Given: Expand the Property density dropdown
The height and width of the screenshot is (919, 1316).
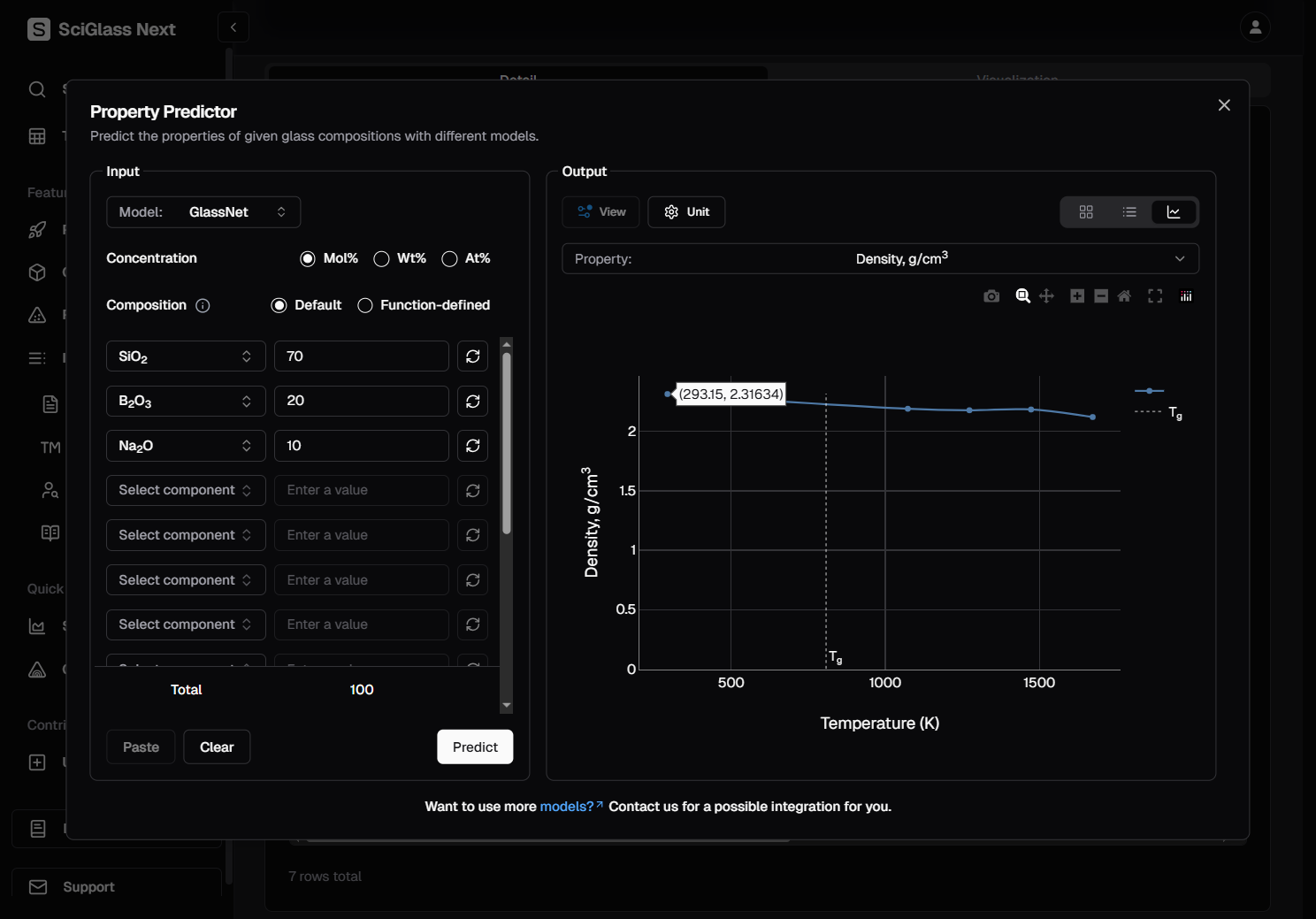Looking at the screenshot, I should [x=880, y=259].
